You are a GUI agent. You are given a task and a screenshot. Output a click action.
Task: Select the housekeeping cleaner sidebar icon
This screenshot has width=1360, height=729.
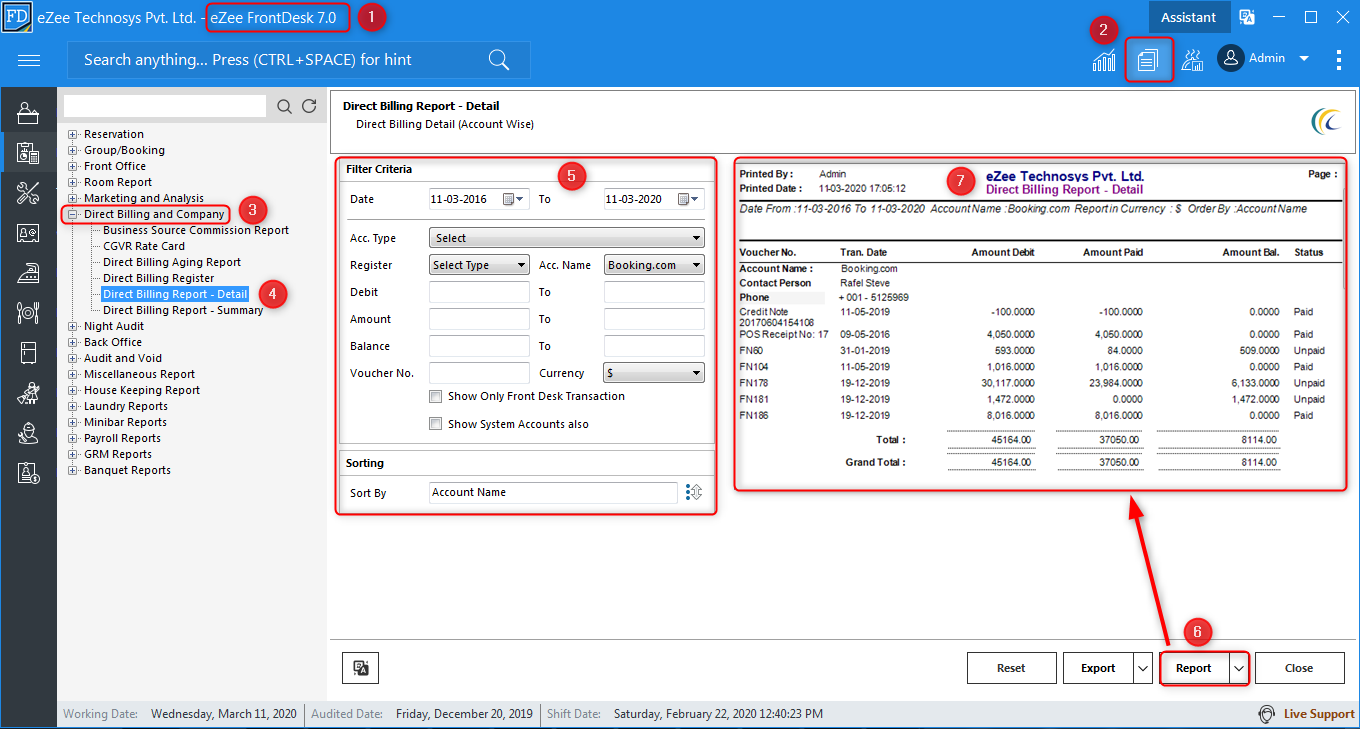pos(28,393)
